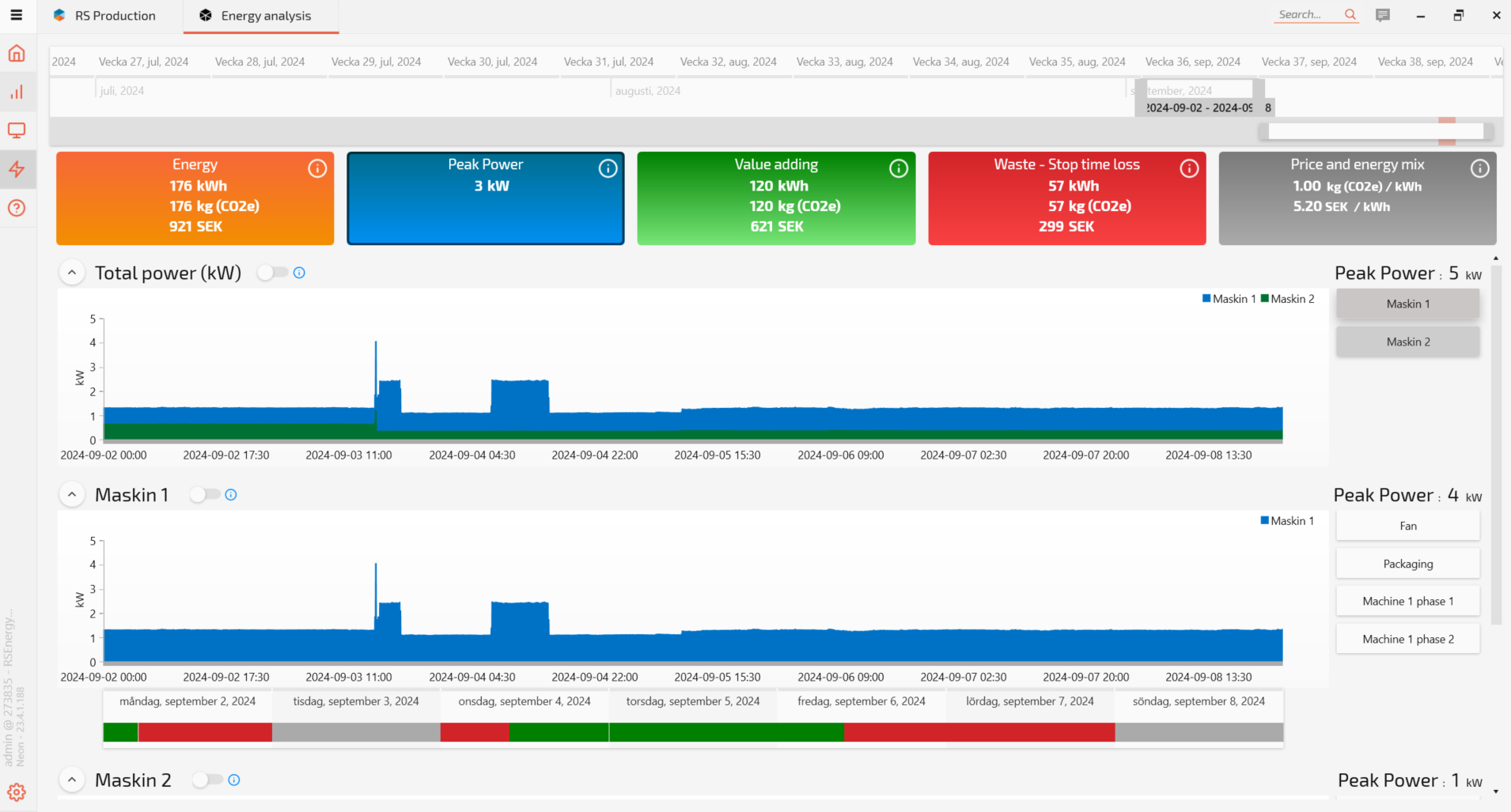The height and width of the screenshot is (812, 1511).
Task: Open the chat messages icon
Action: click(1383, 15)
